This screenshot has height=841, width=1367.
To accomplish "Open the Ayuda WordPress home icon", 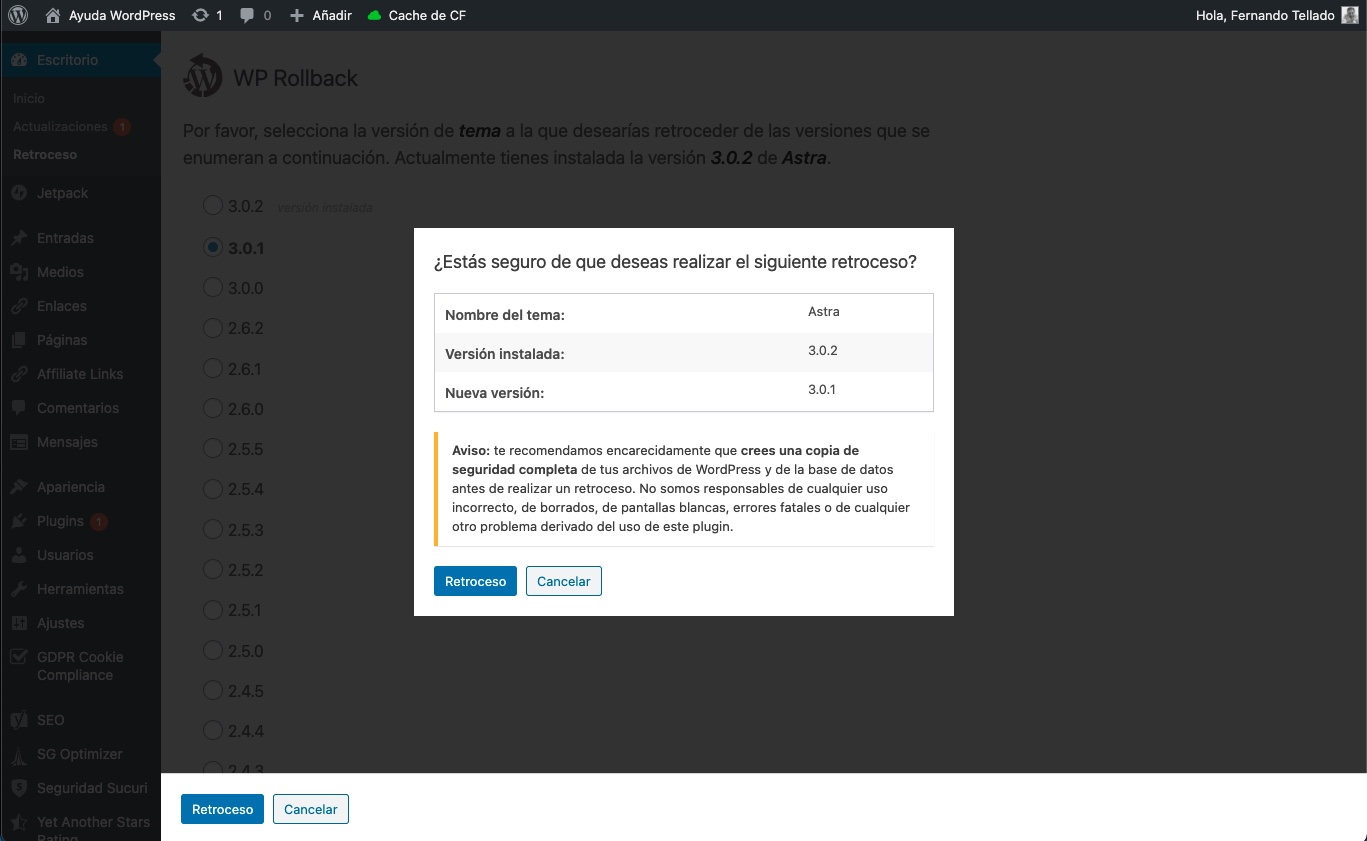I will 53,15.
